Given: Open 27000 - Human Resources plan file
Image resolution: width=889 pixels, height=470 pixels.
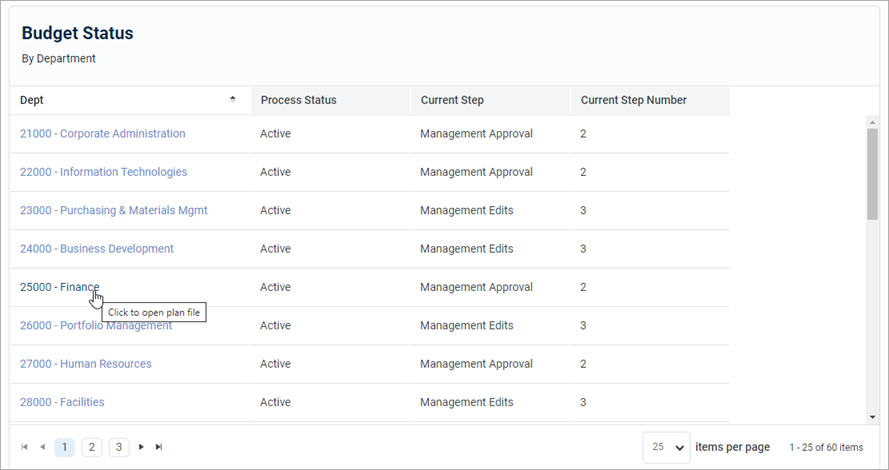Looking at the screenshot, I should (x=85, y=364).
